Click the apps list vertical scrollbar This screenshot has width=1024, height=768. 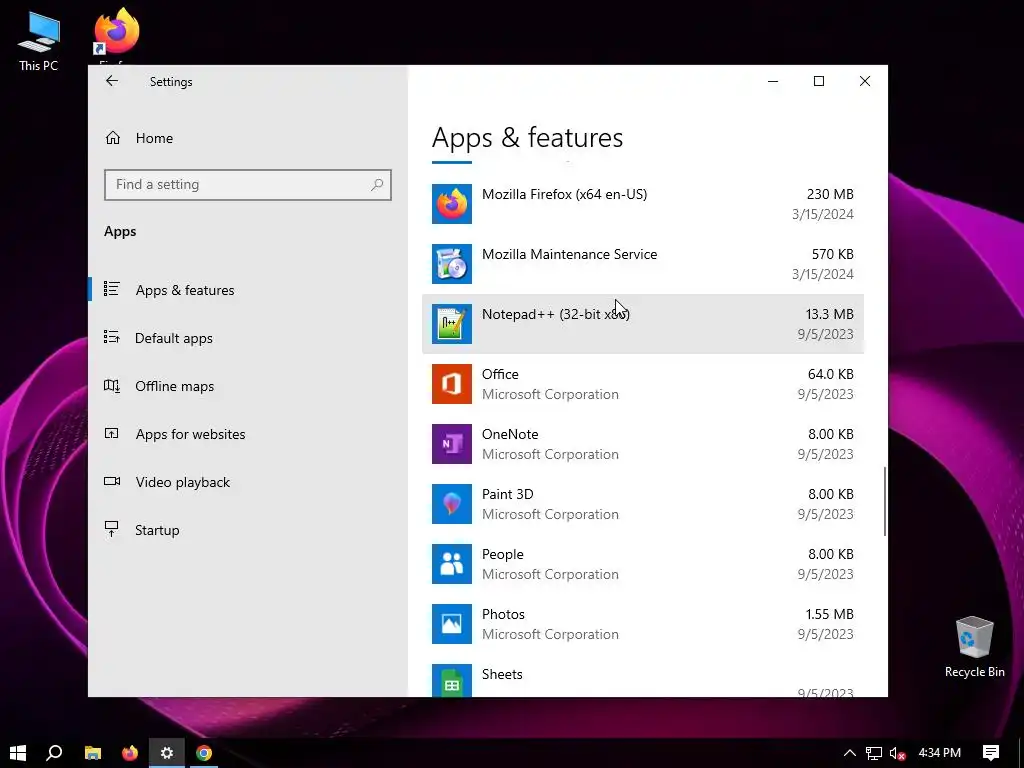885,502
